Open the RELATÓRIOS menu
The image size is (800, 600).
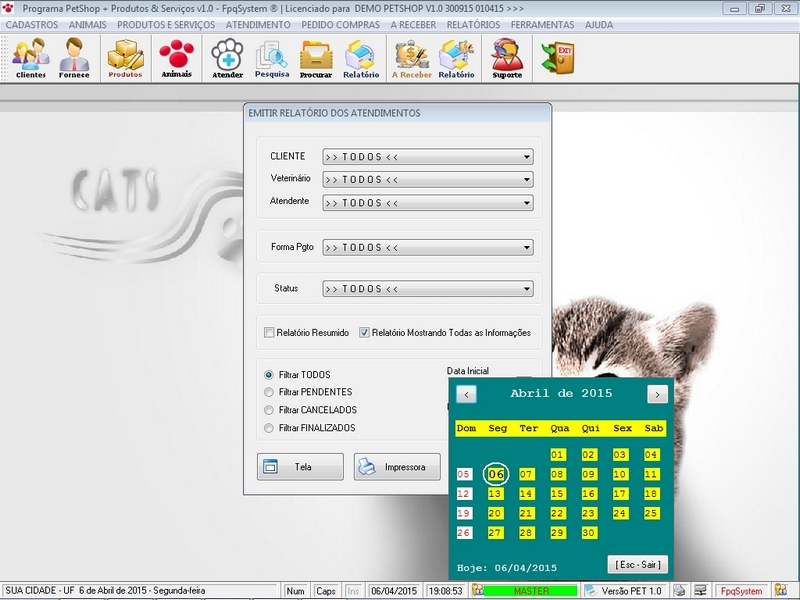click(x=473, y=25)
